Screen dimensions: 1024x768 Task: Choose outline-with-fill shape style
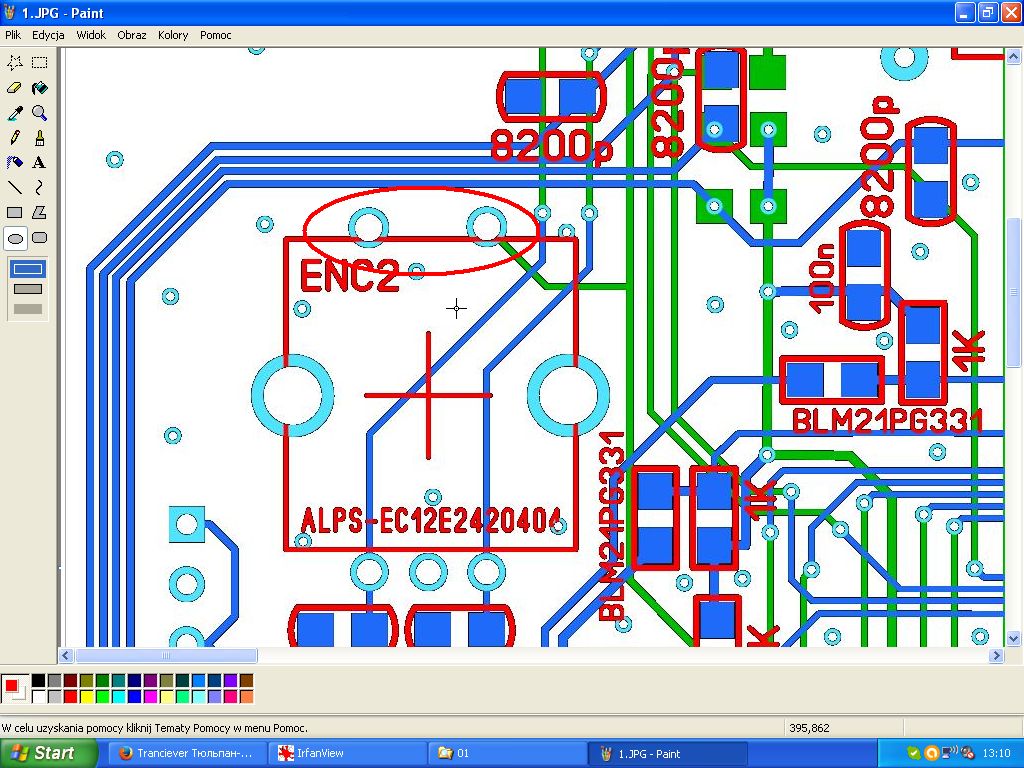tap(28, 289)
